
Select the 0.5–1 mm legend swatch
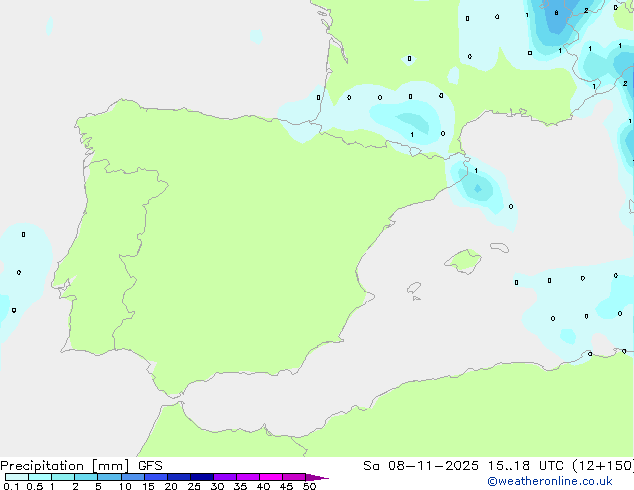click(x=40, y=477)
